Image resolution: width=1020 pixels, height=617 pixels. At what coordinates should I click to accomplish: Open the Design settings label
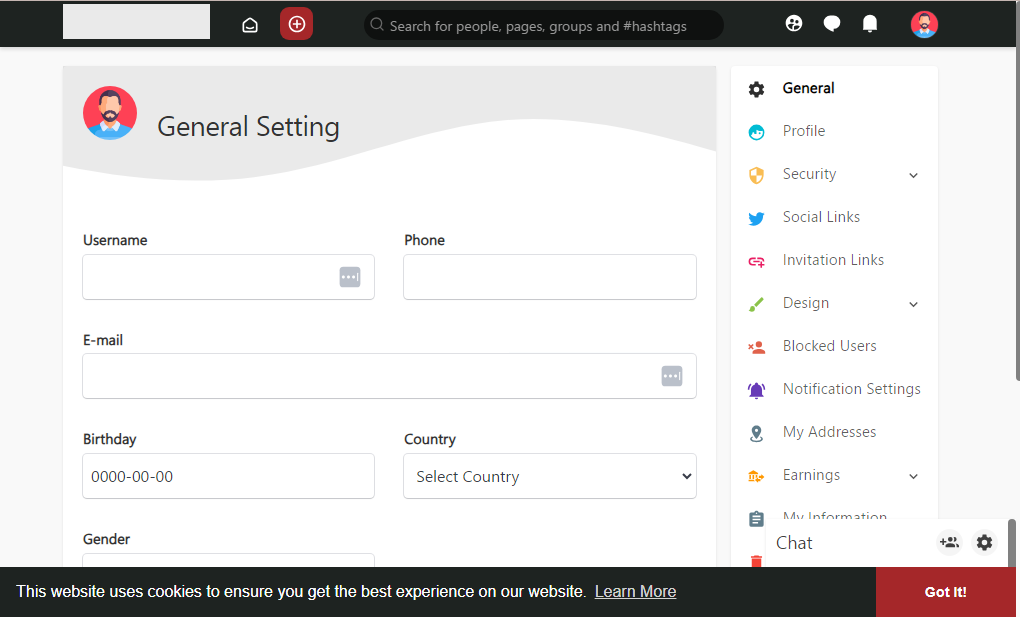(805, 303)
